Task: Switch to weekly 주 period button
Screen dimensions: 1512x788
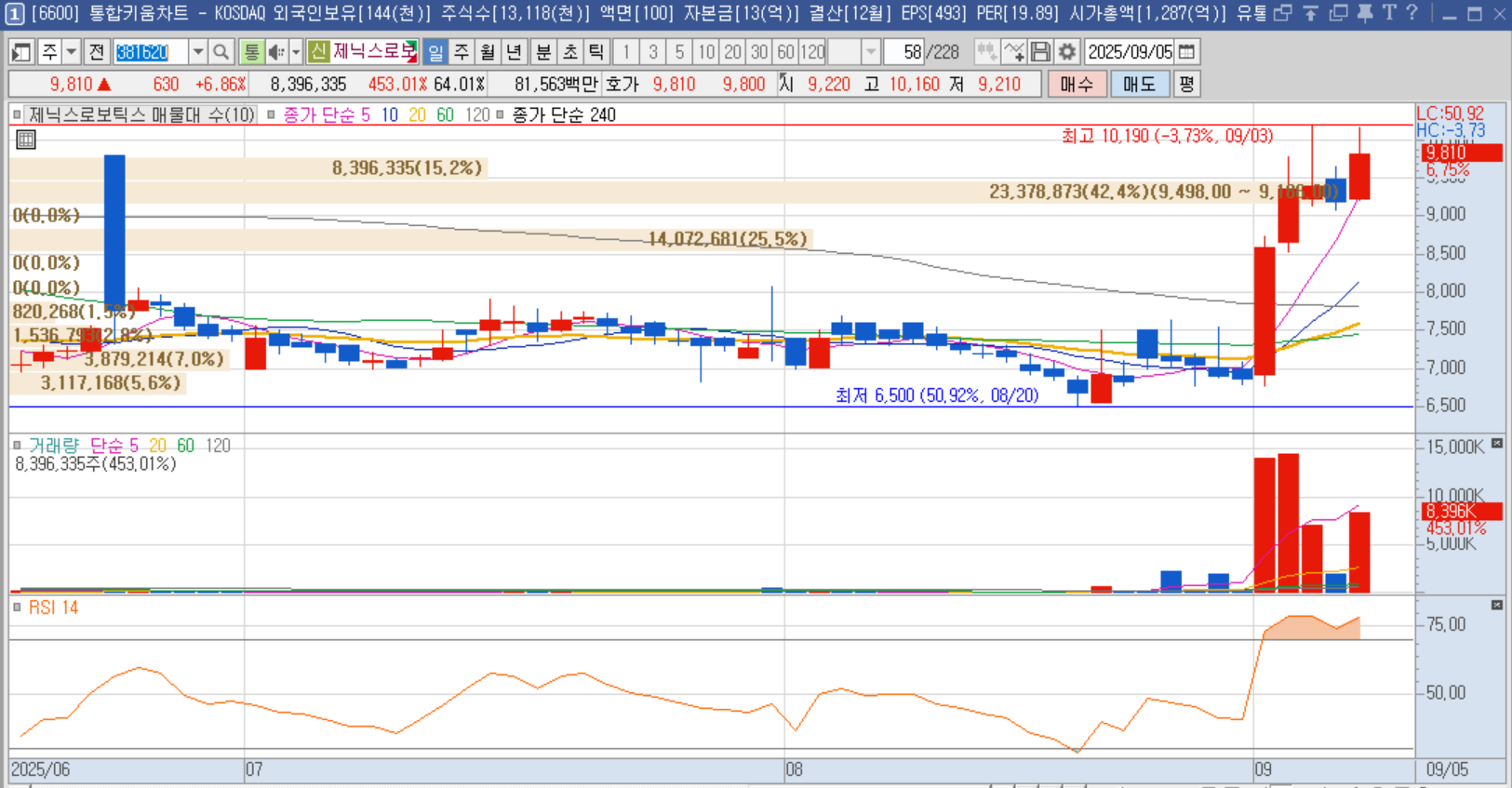Action: [462, 52]
